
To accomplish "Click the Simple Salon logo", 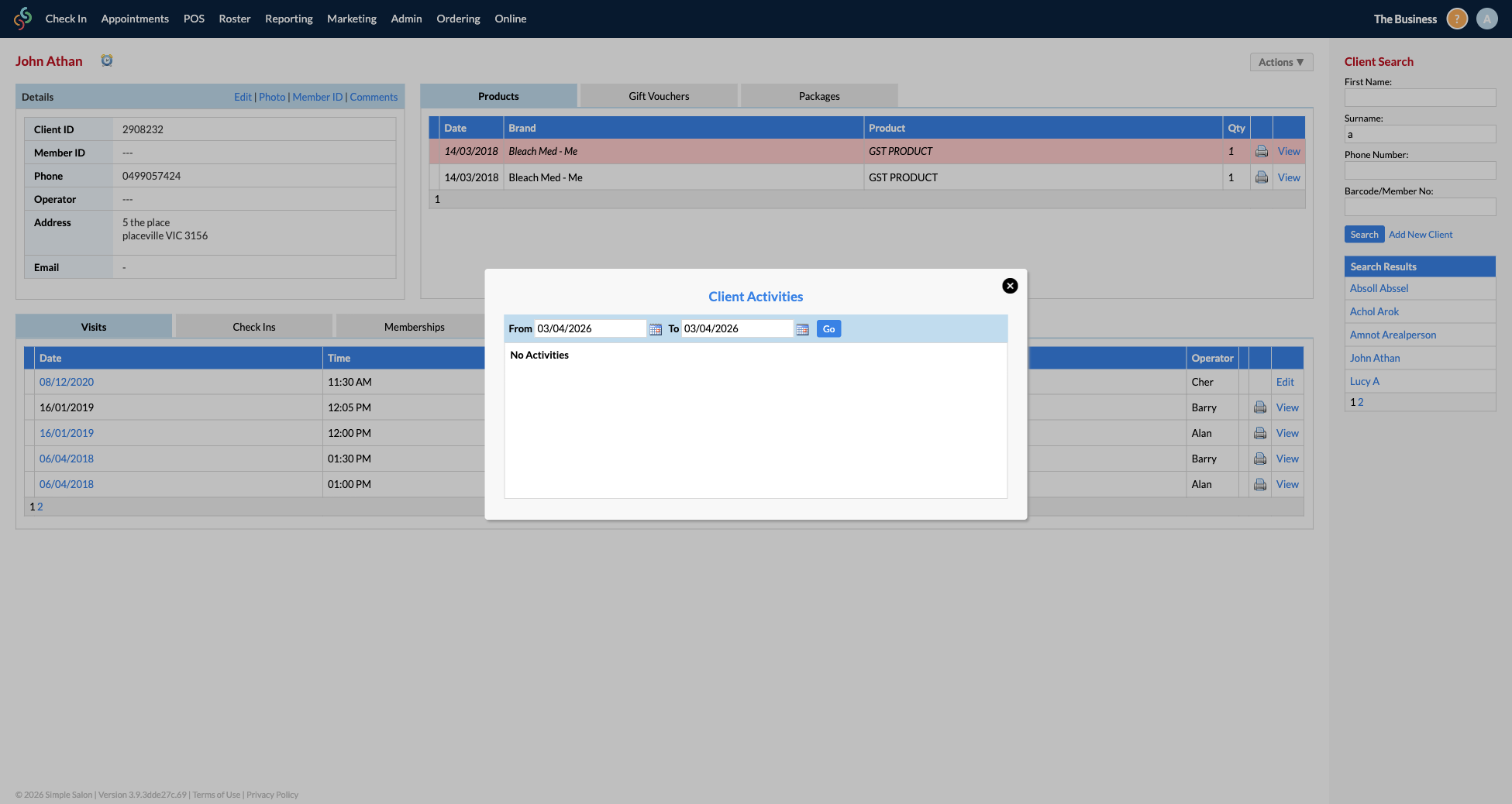I will pos(22,19).
